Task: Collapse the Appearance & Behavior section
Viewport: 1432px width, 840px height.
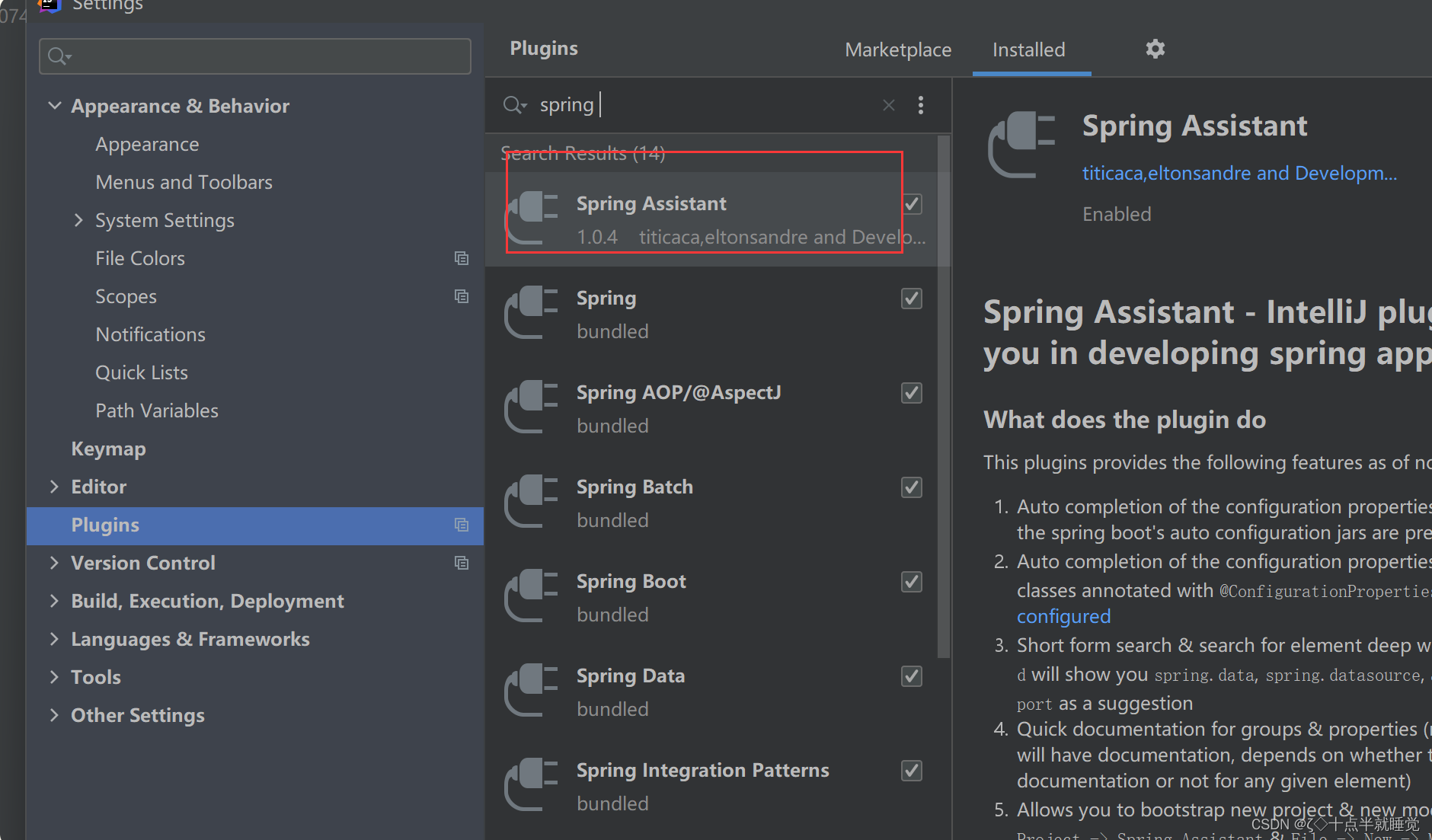Action: [54, 106]
